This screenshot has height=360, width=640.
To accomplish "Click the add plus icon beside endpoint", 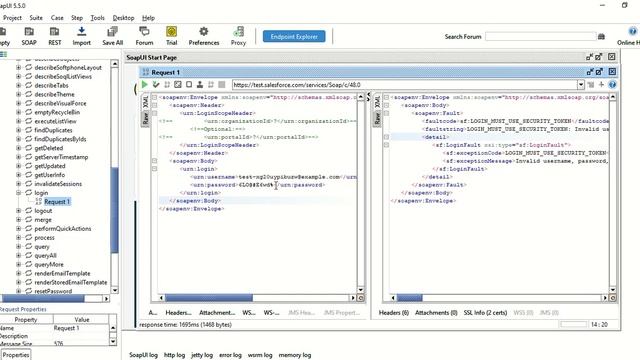I will pos(601,84).
